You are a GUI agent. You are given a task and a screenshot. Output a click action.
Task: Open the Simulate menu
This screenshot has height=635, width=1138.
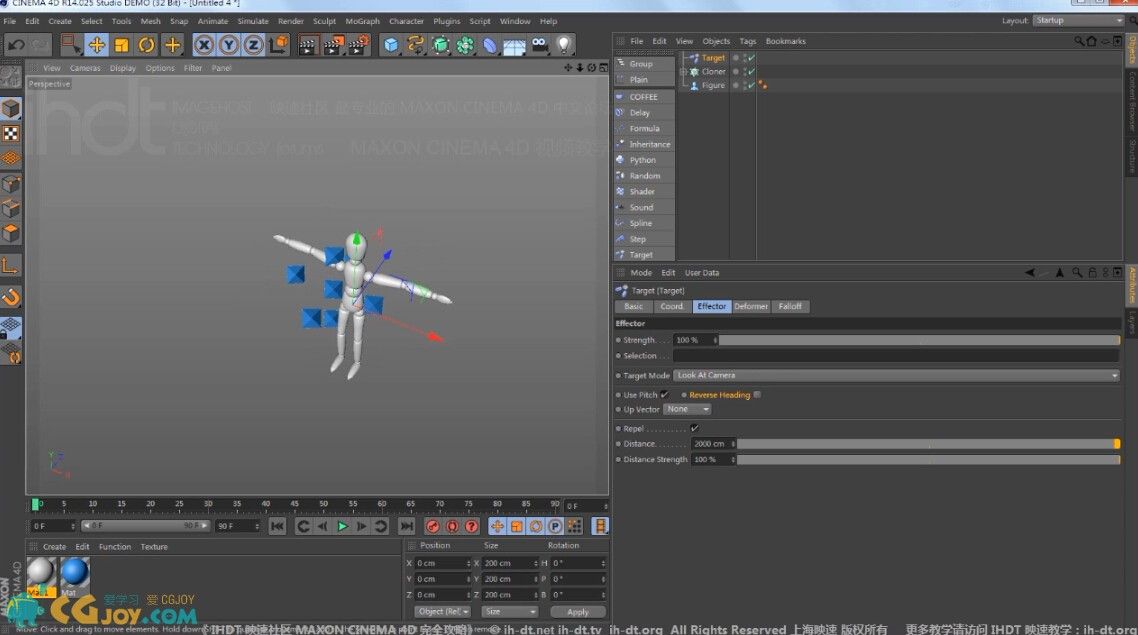coord(253,21)
